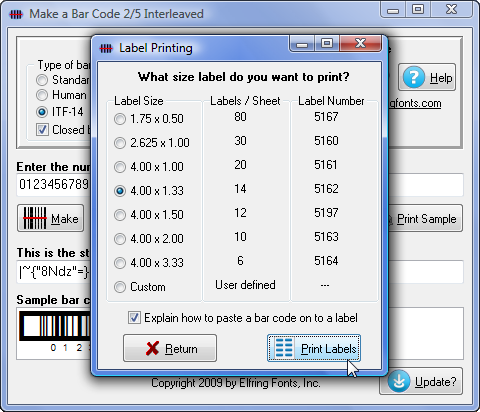
Task: Click label number 5162
Action: [x=326, y=189]
